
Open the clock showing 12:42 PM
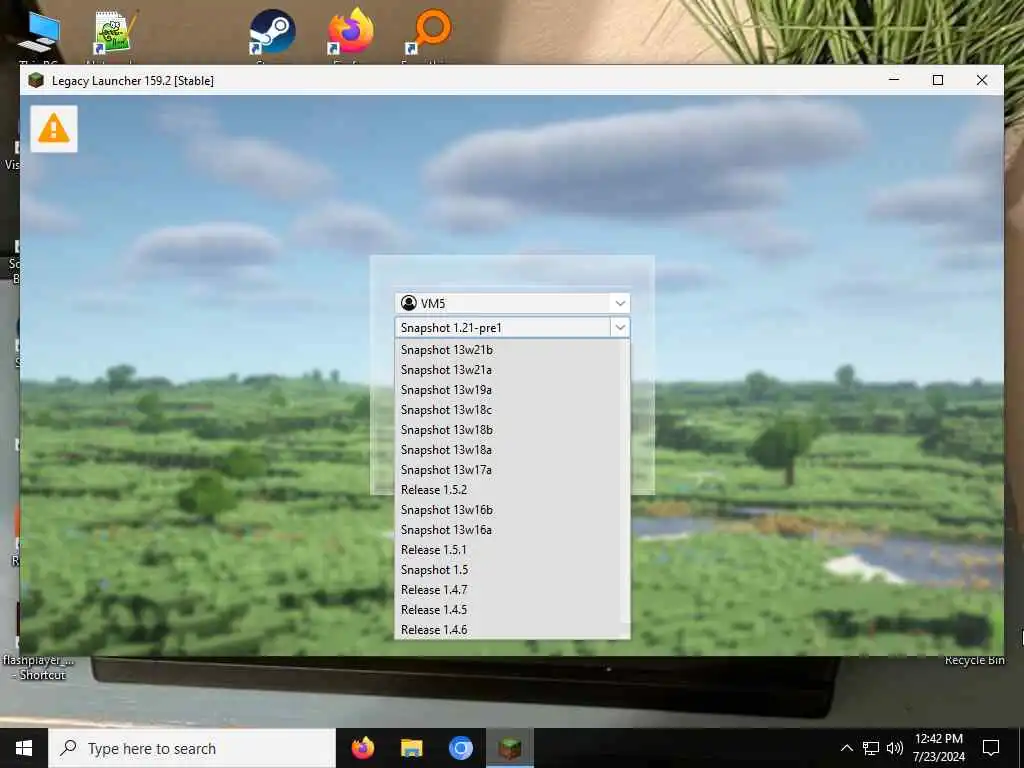click(938, 748)
